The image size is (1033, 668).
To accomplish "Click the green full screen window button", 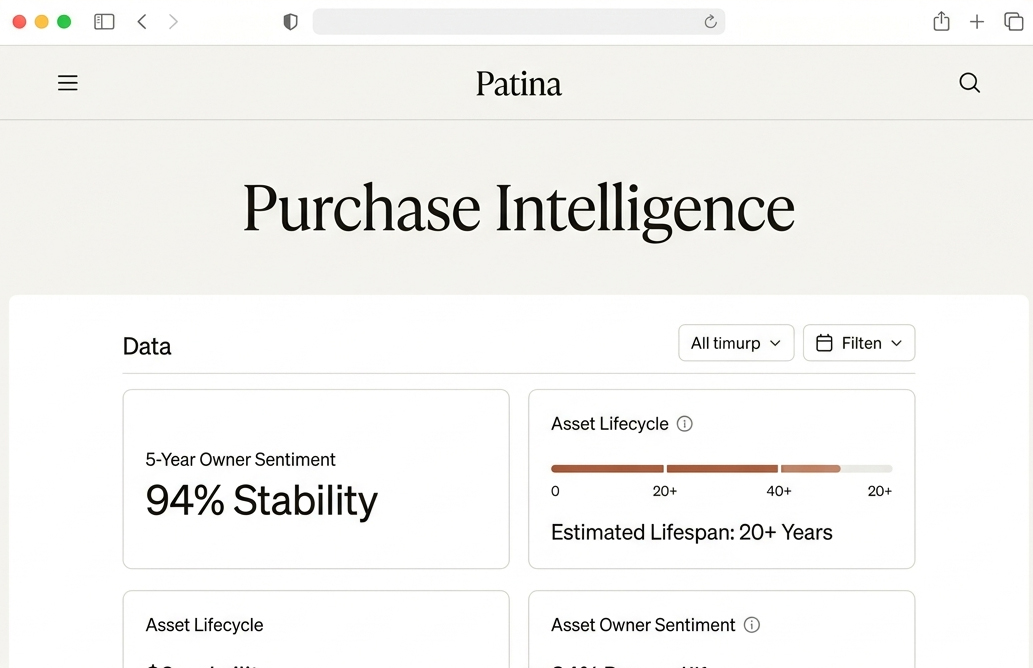I will (x=64, y=22).
